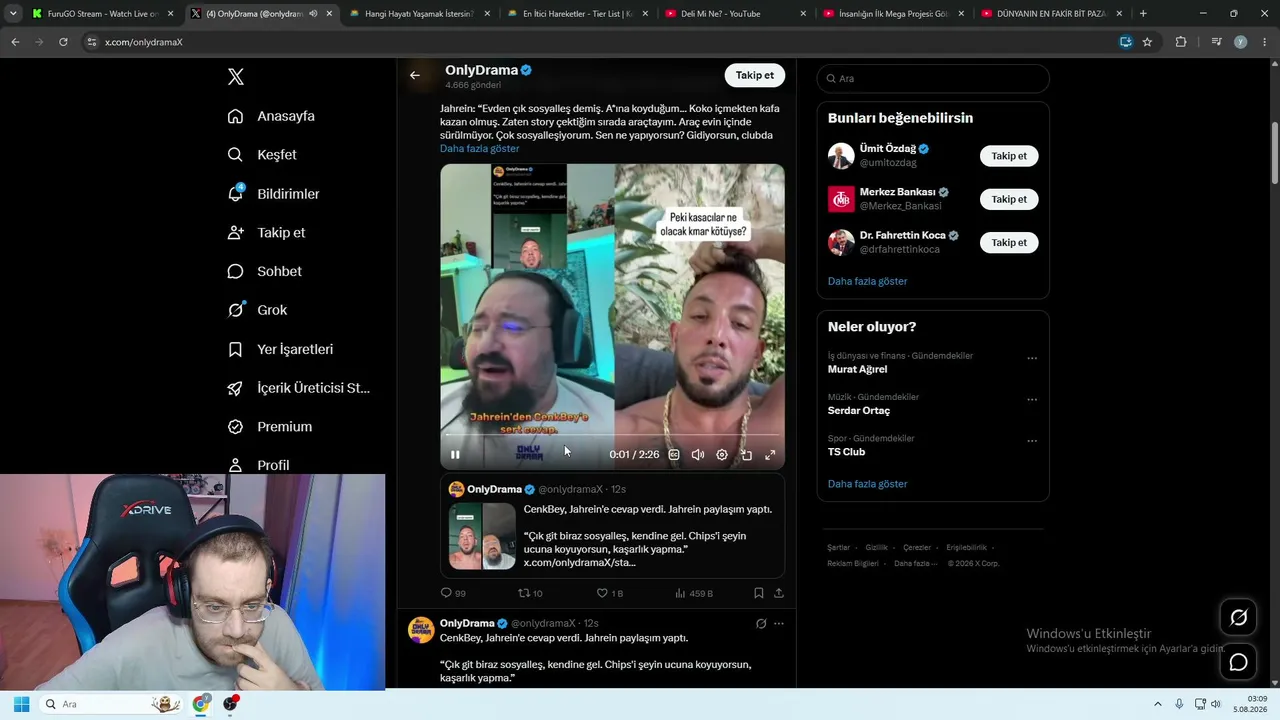Image resolution: width=1280 pixels, height=720 pixels.
Task: Open Keşfet explore page
Action: point(262,155)
